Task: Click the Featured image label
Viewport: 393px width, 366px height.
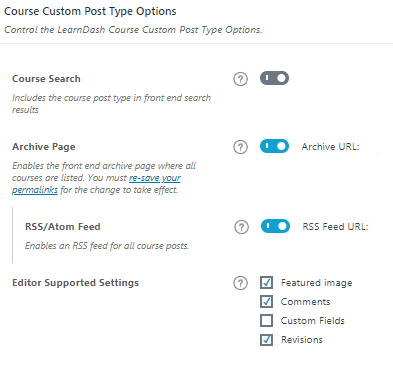Action: point(316,283)
